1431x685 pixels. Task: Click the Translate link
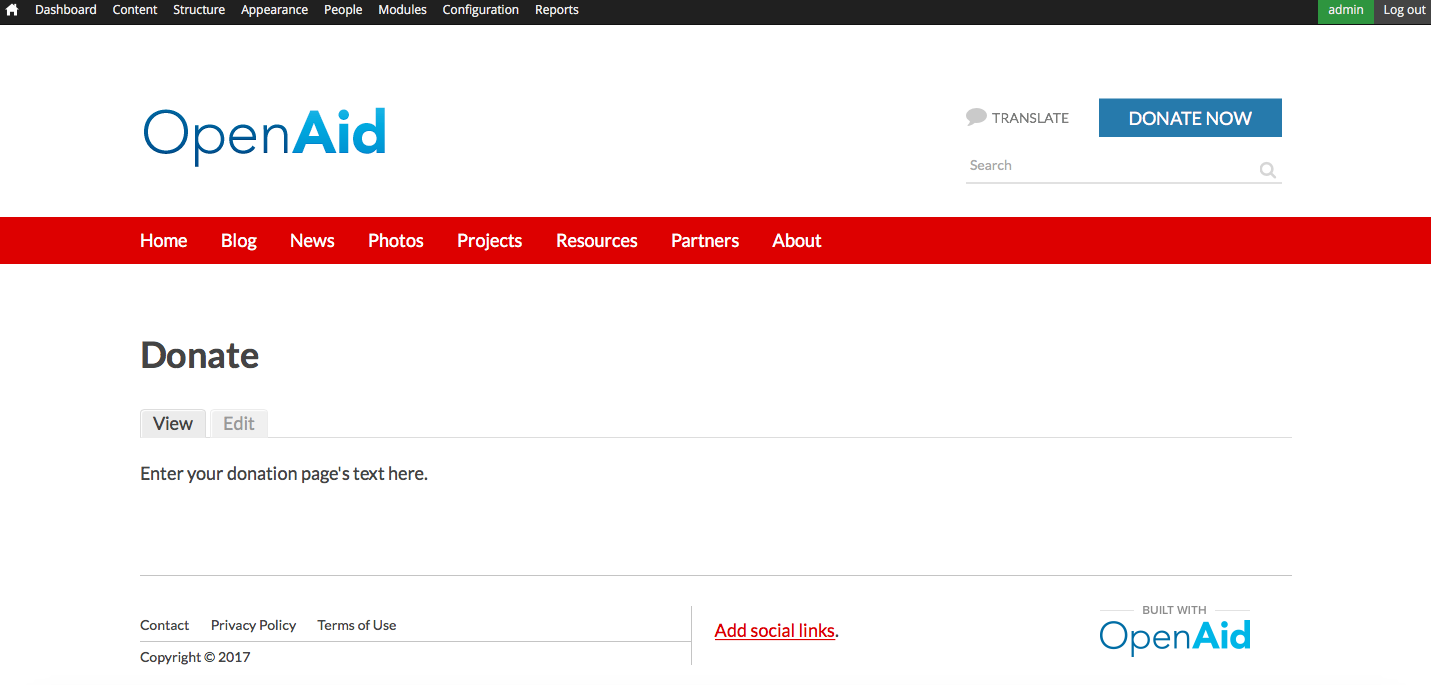point(1030,118)
